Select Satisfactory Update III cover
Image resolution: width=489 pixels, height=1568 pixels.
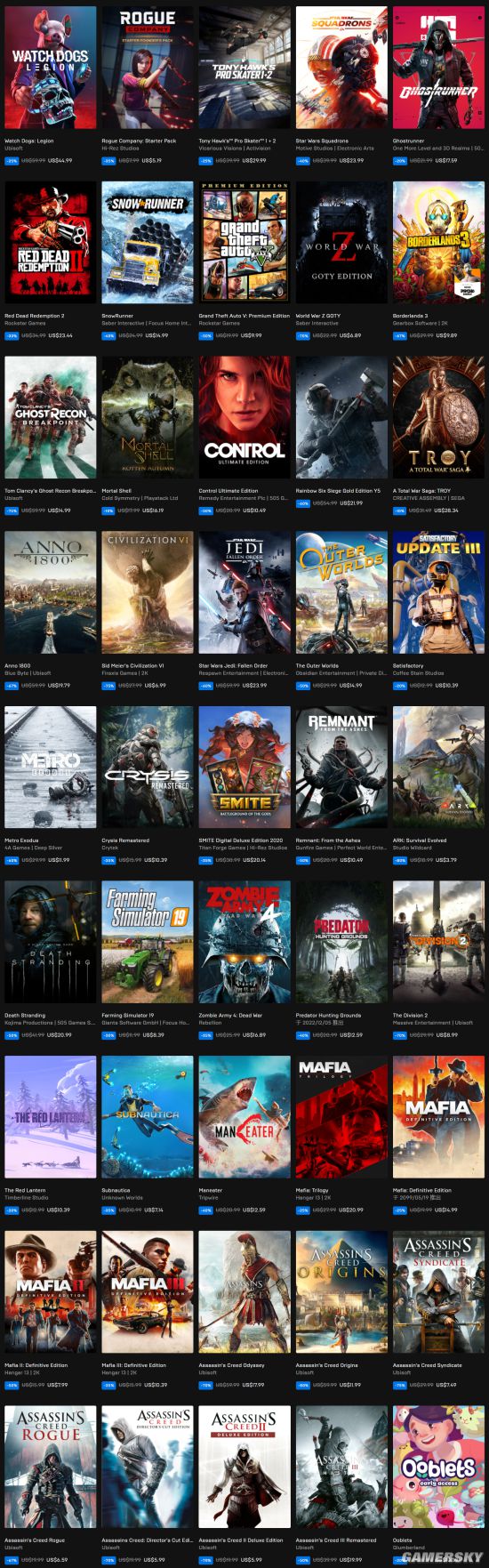tap(438, 593)
